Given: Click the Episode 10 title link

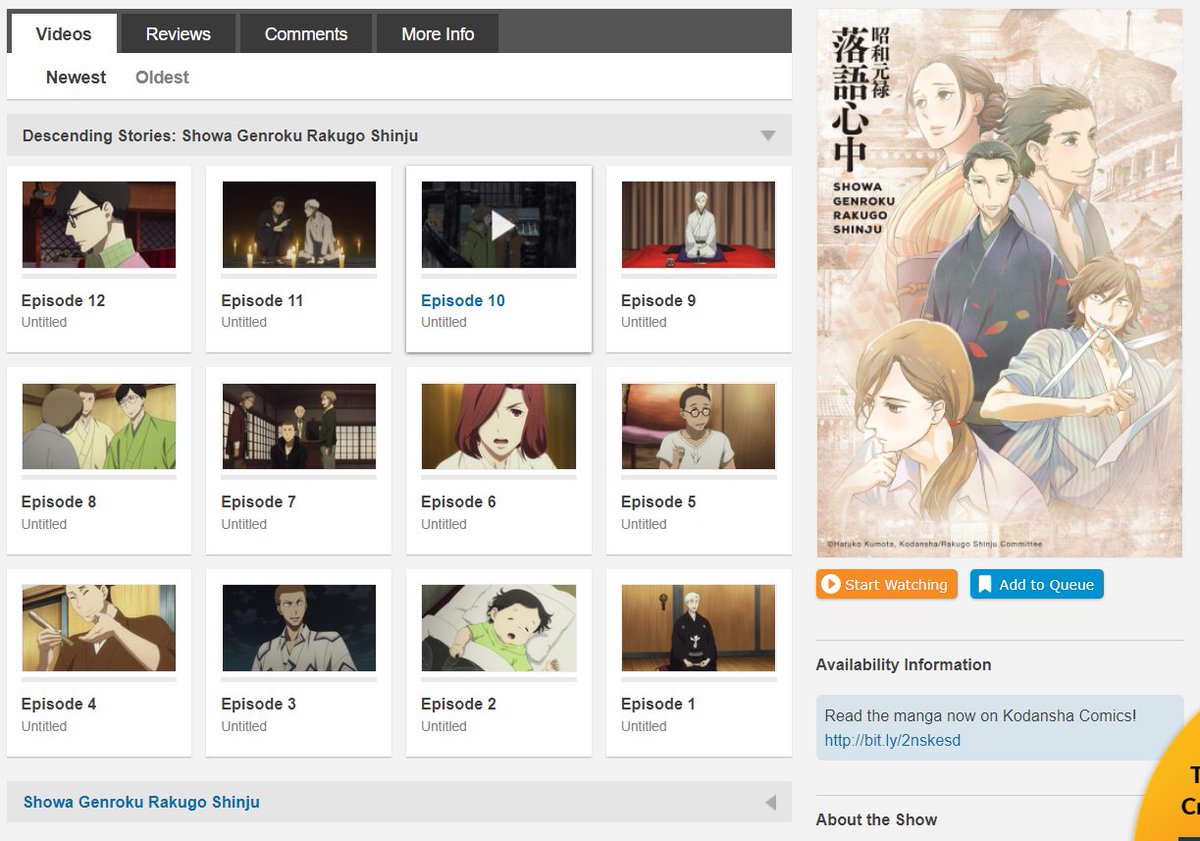Looking at the screenshot, I should (463, 300).
